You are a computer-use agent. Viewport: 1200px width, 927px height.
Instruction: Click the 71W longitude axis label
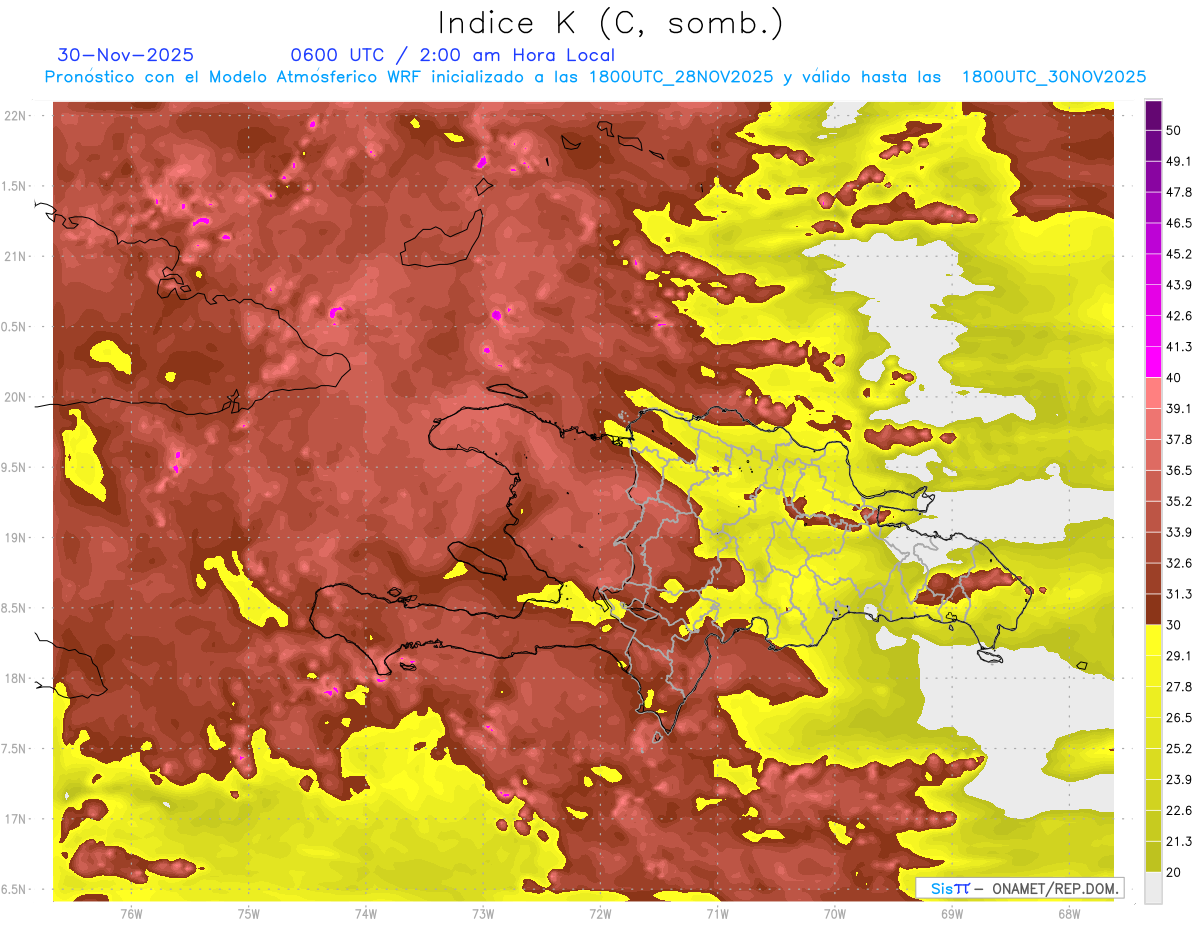717,914
